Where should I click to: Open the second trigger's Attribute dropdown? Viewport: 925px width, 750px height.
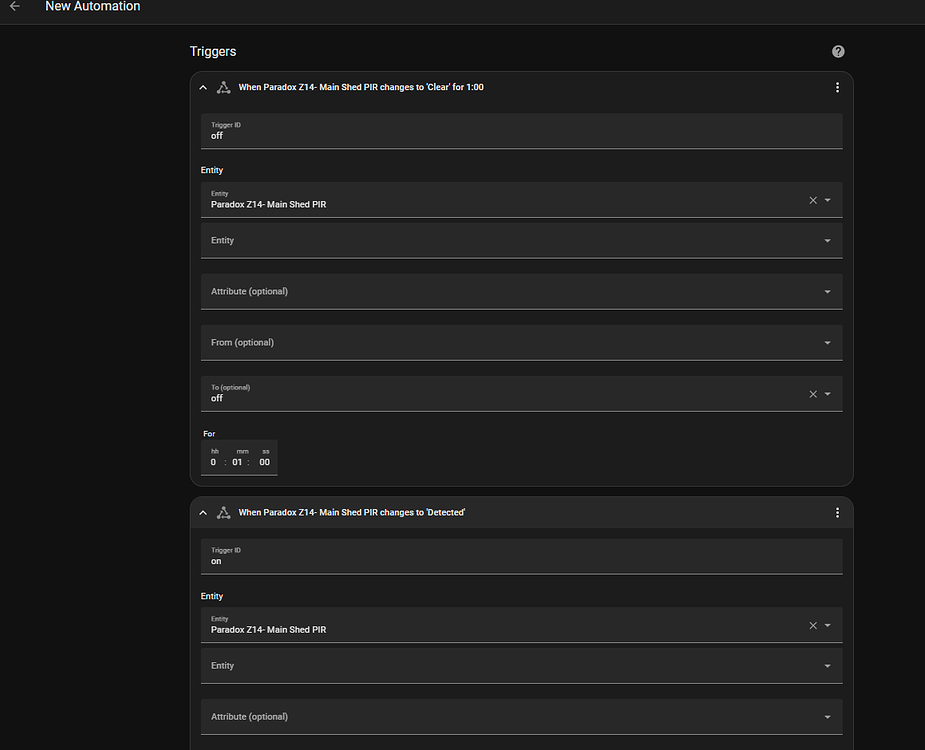pos(827,716)
